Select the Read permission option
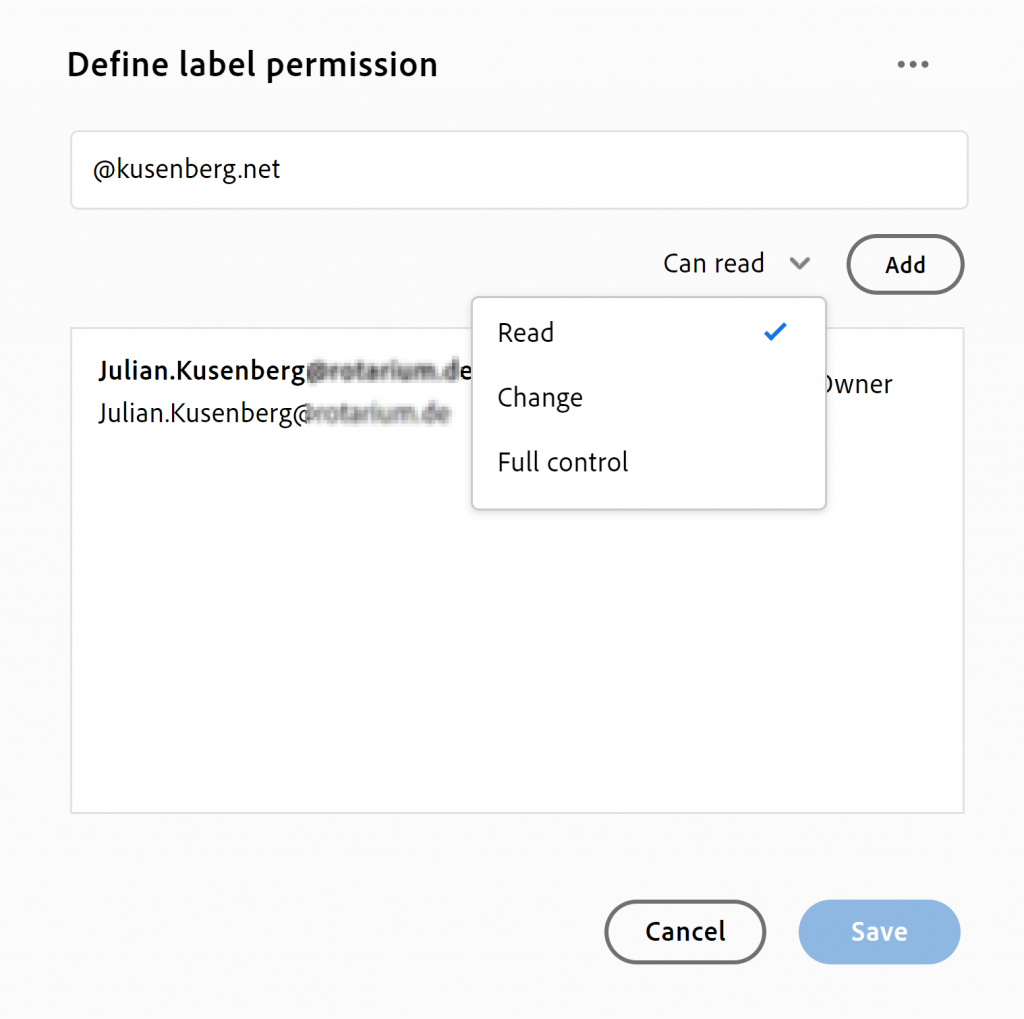This screenshot has width=1024, height=1019. click(526, 333)
